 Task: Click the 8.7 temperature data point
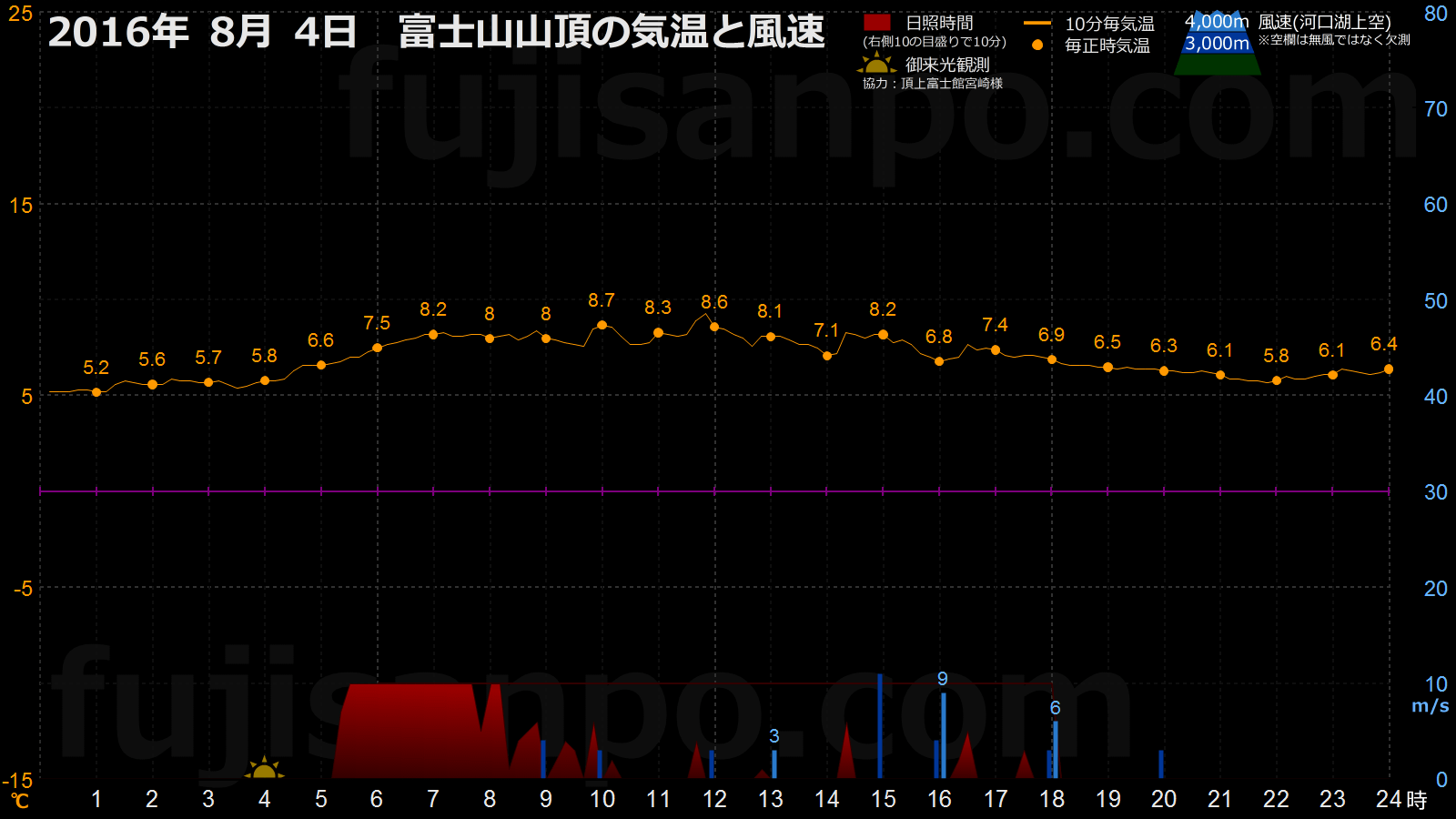tap(602, 325)
